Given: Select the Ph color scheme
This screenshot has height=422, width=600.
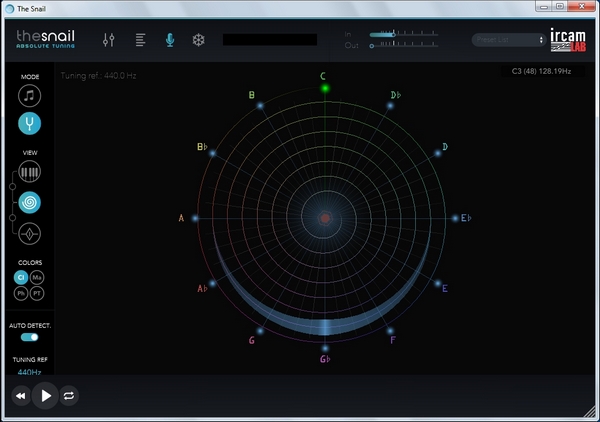Looking at the screenshot, I should [21, 293].
